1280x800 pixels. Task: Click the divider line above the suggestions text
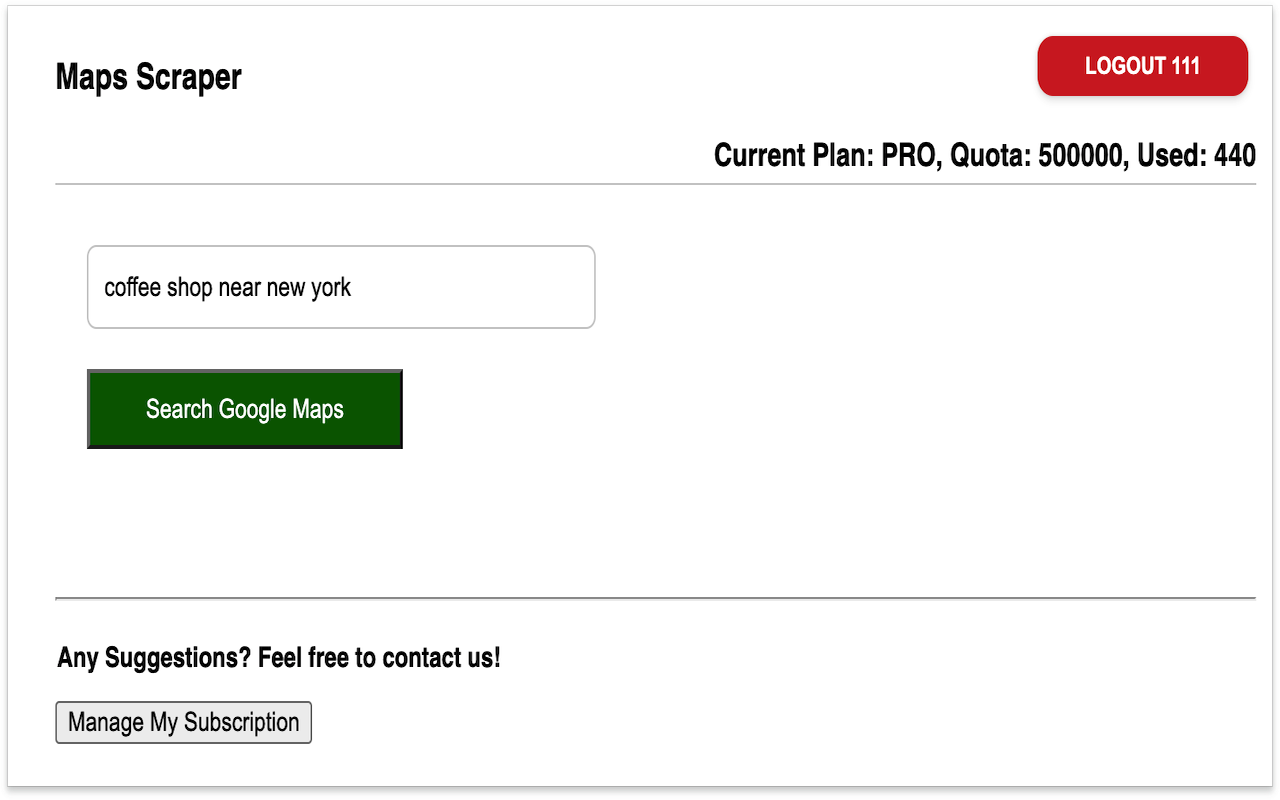click(x=655, y=598)
